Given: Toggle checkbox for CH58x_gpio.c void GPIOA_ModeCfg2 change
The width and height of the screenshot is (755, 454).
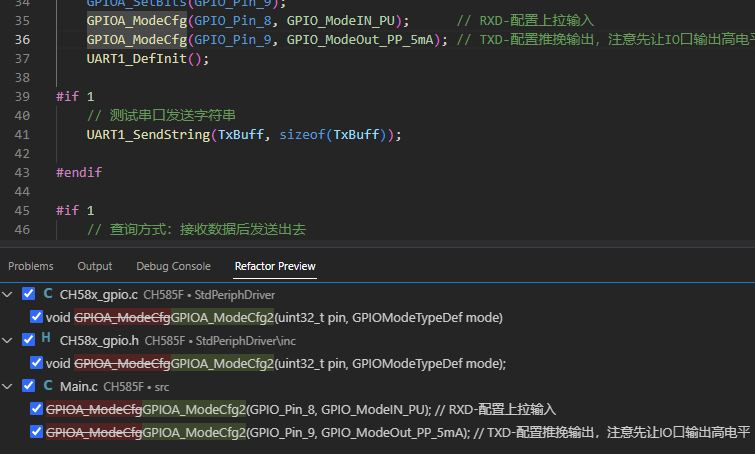Looking at the screenshot, I should (36, 317).
